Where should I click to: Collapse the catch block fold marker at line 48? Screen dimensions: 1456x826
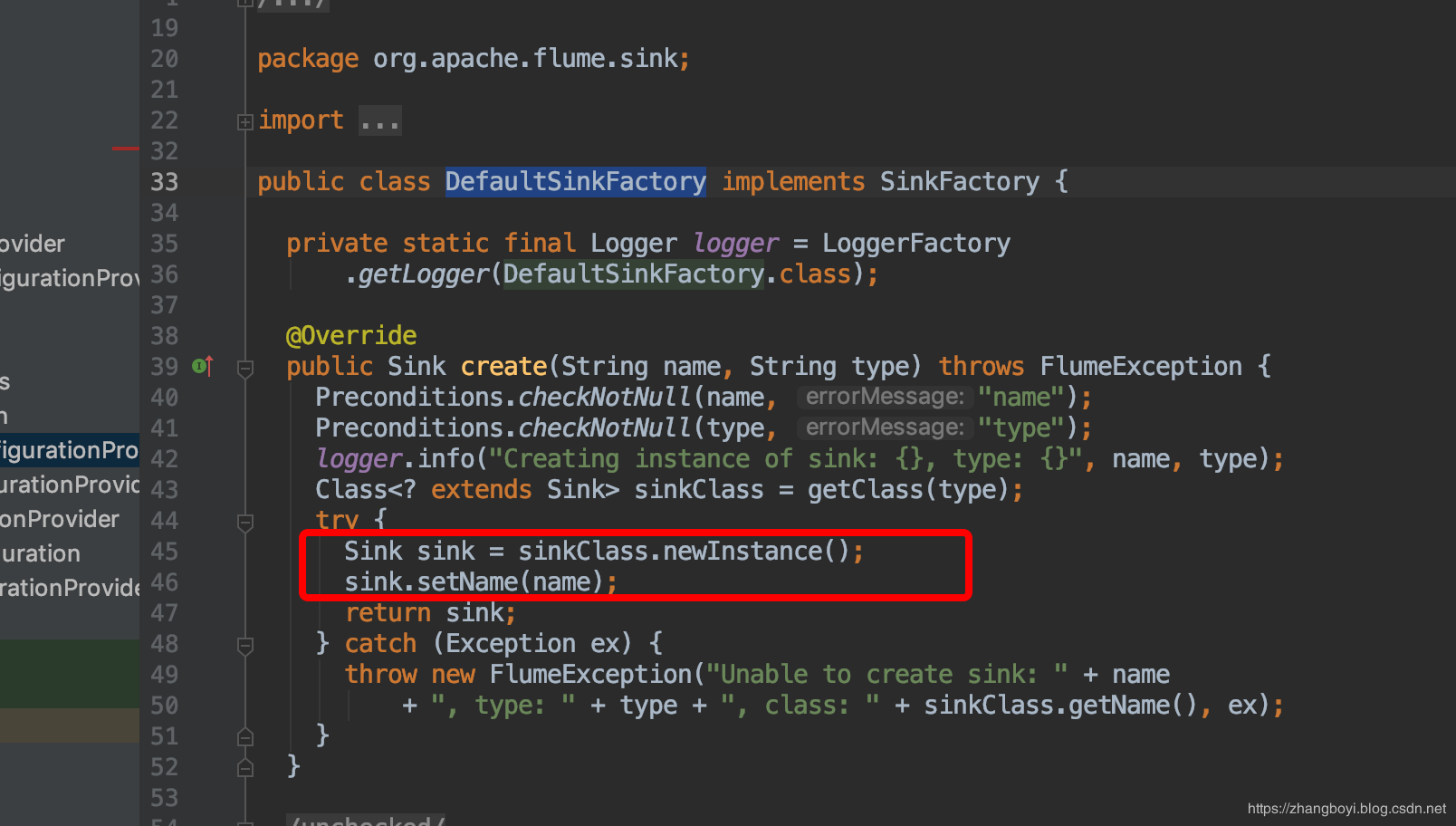(244, 645)
